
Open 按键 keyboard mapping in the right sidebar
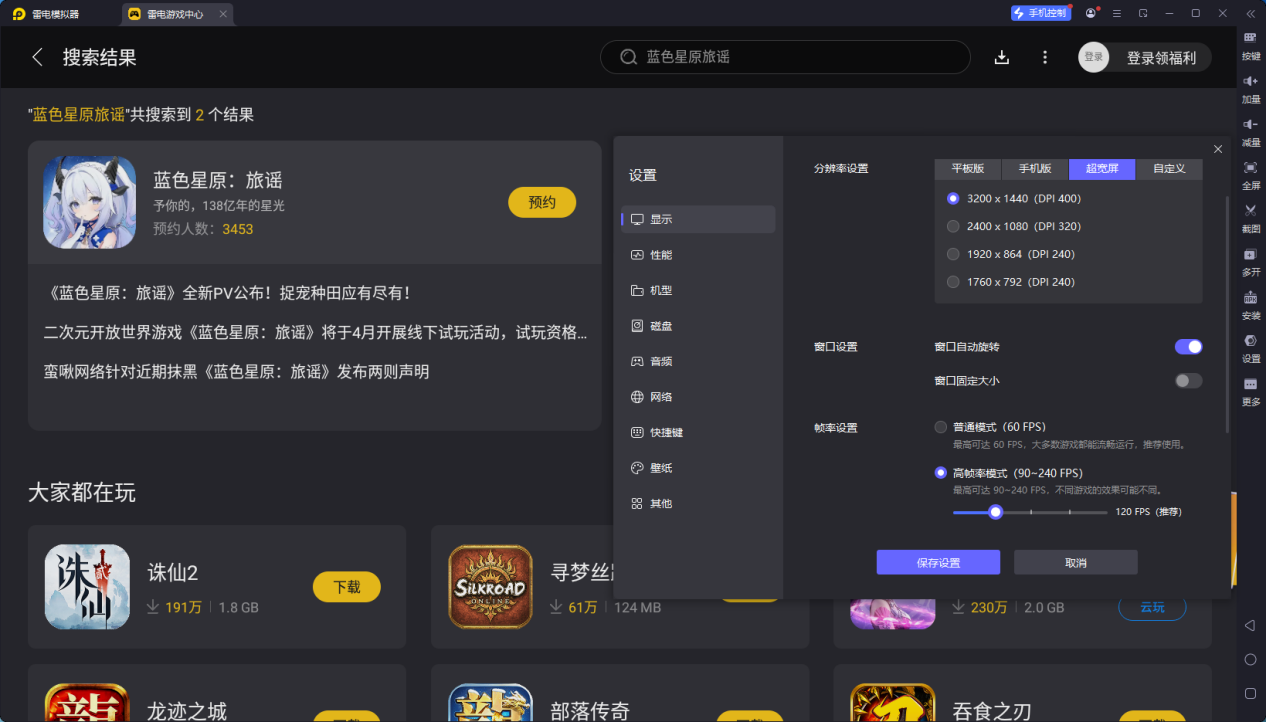pos(1250,46)
